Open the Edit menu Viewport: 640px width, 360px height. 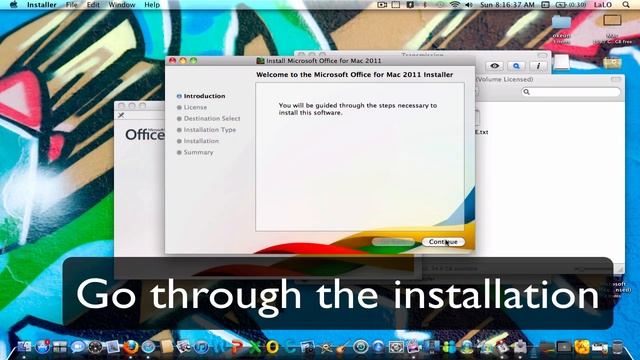pos(93,5)
